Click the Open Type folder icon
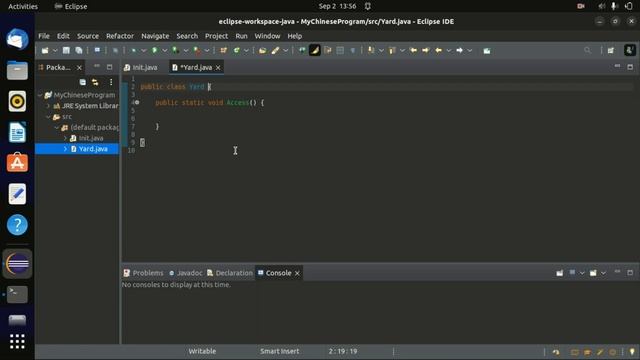The width and height of the screenshot is (640, 360). [x=262, y=51]
